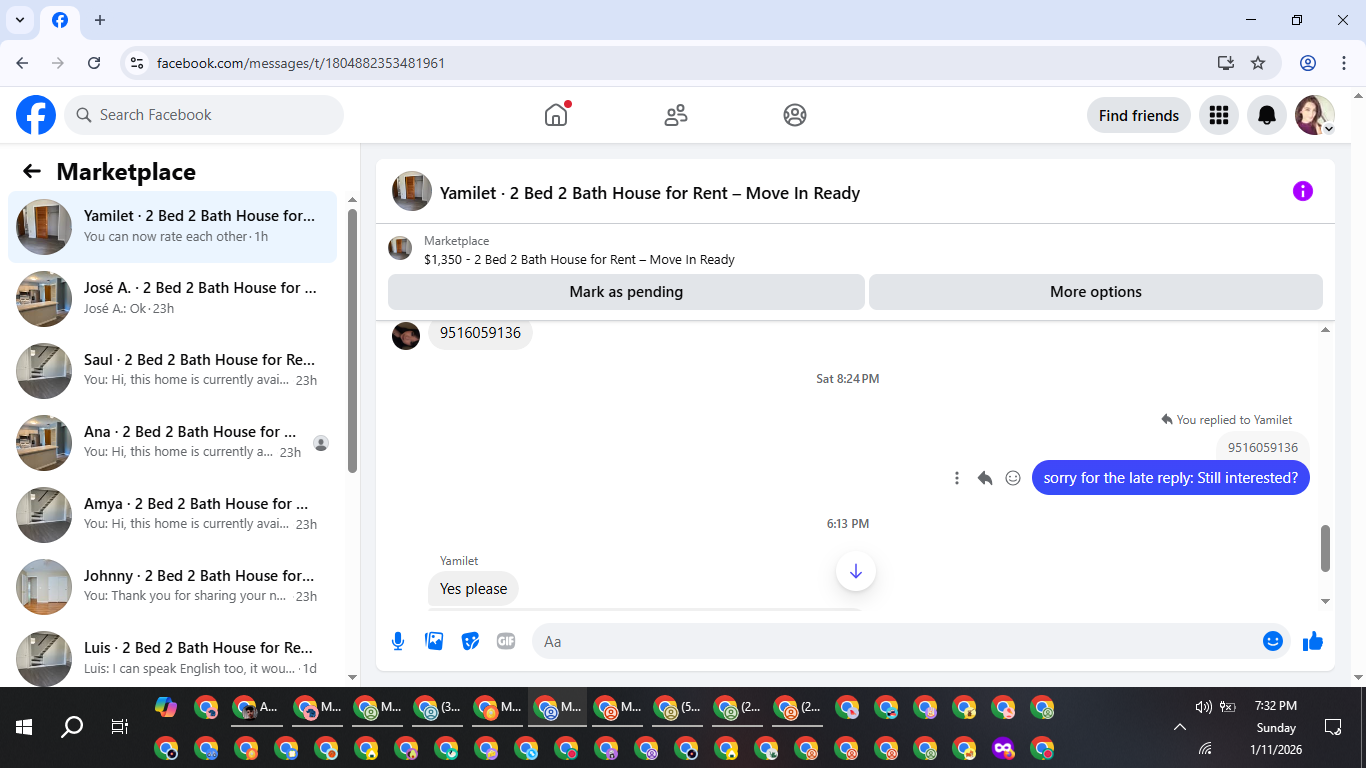
Task: Open the Johnny conversation
Action: (173, 587)
